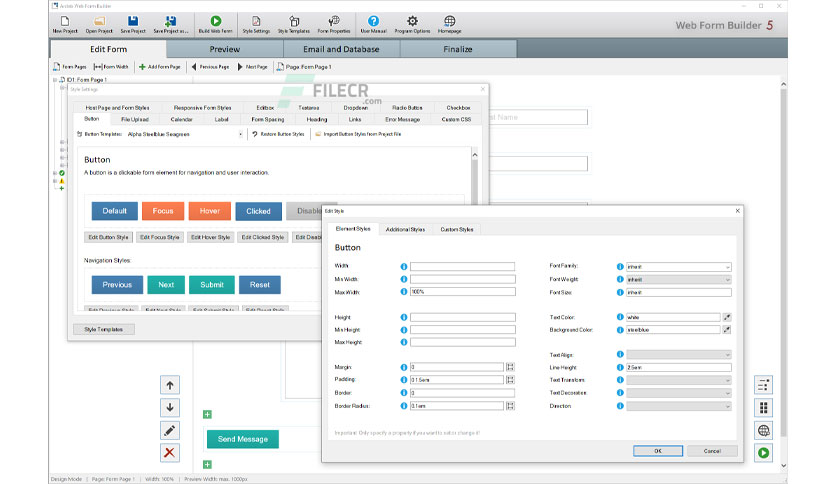Image resolution: width=836 pixels, height=484 pixels.
Task: Click the pencil edit element button
Action: click(170, 430)
